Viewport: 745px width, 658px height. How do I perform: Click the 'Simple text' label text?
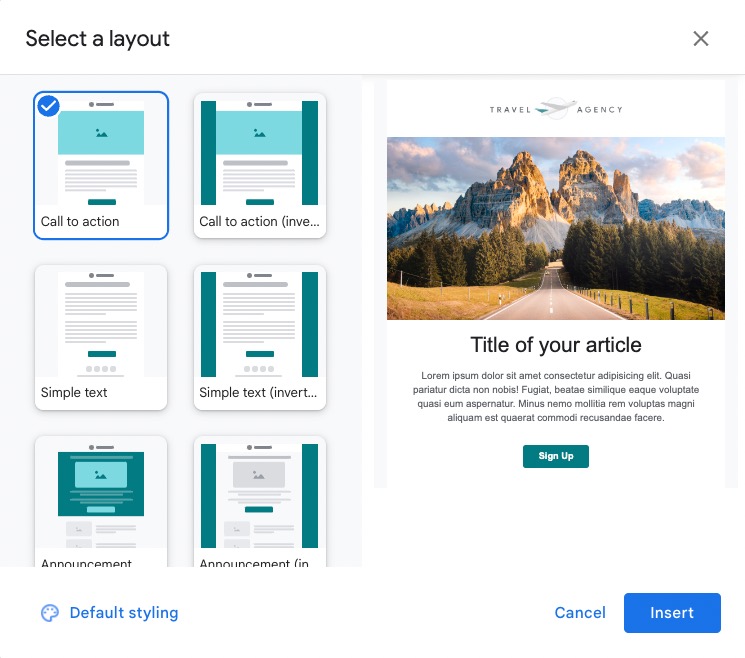[74, 392]
